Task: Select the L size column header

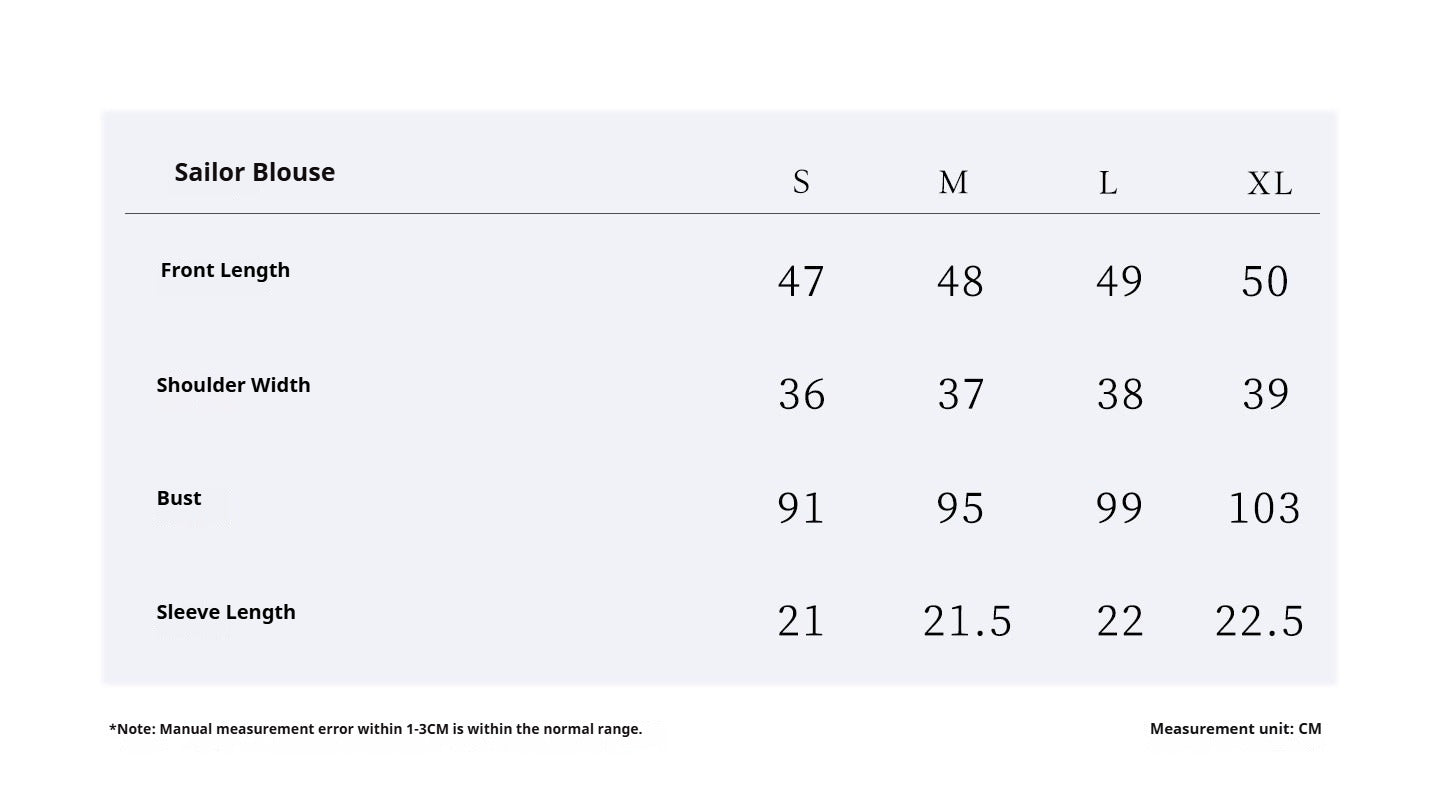Action: (x=1108, y=182)
